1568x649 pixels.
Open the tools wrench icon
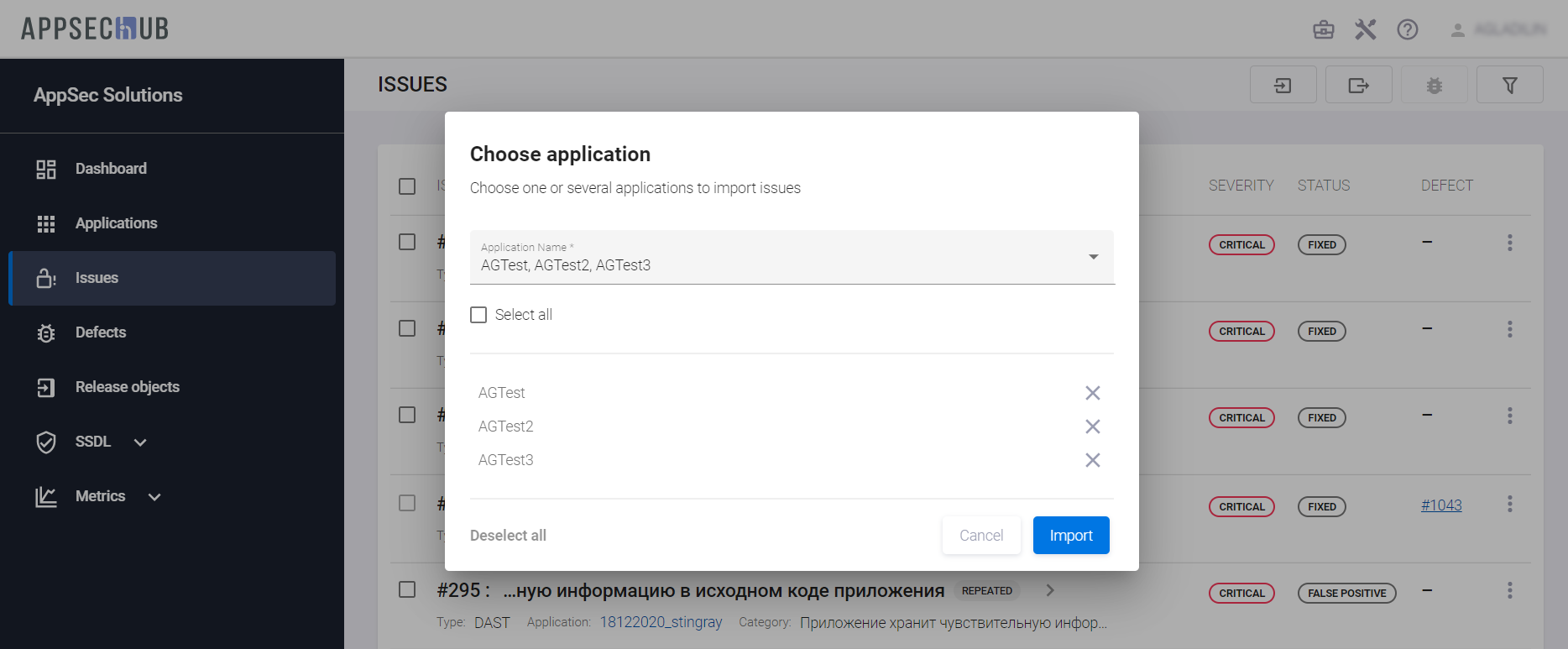coord(1365,30)
